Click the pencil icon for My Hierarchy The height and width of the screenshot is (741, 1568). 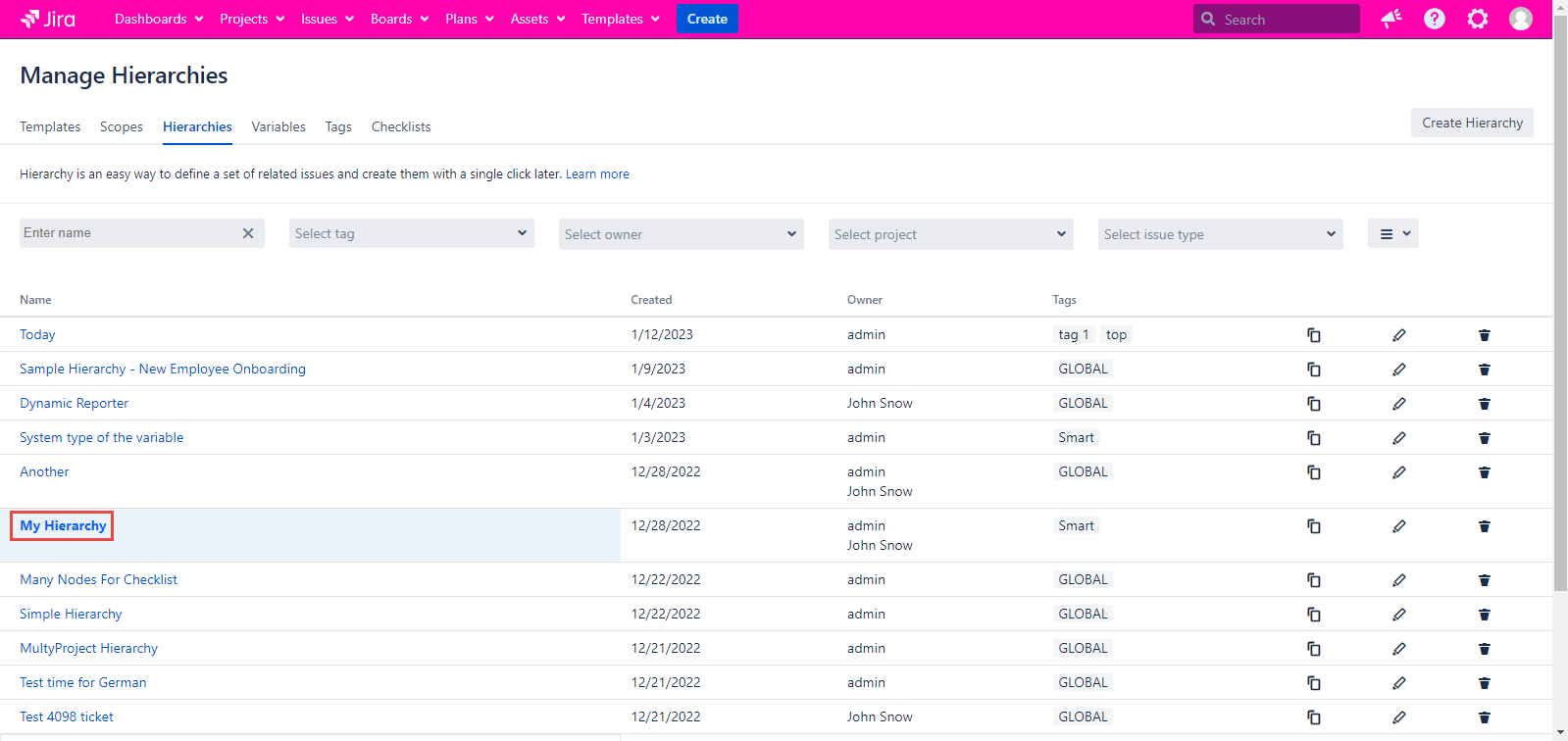coord(1398,526)
